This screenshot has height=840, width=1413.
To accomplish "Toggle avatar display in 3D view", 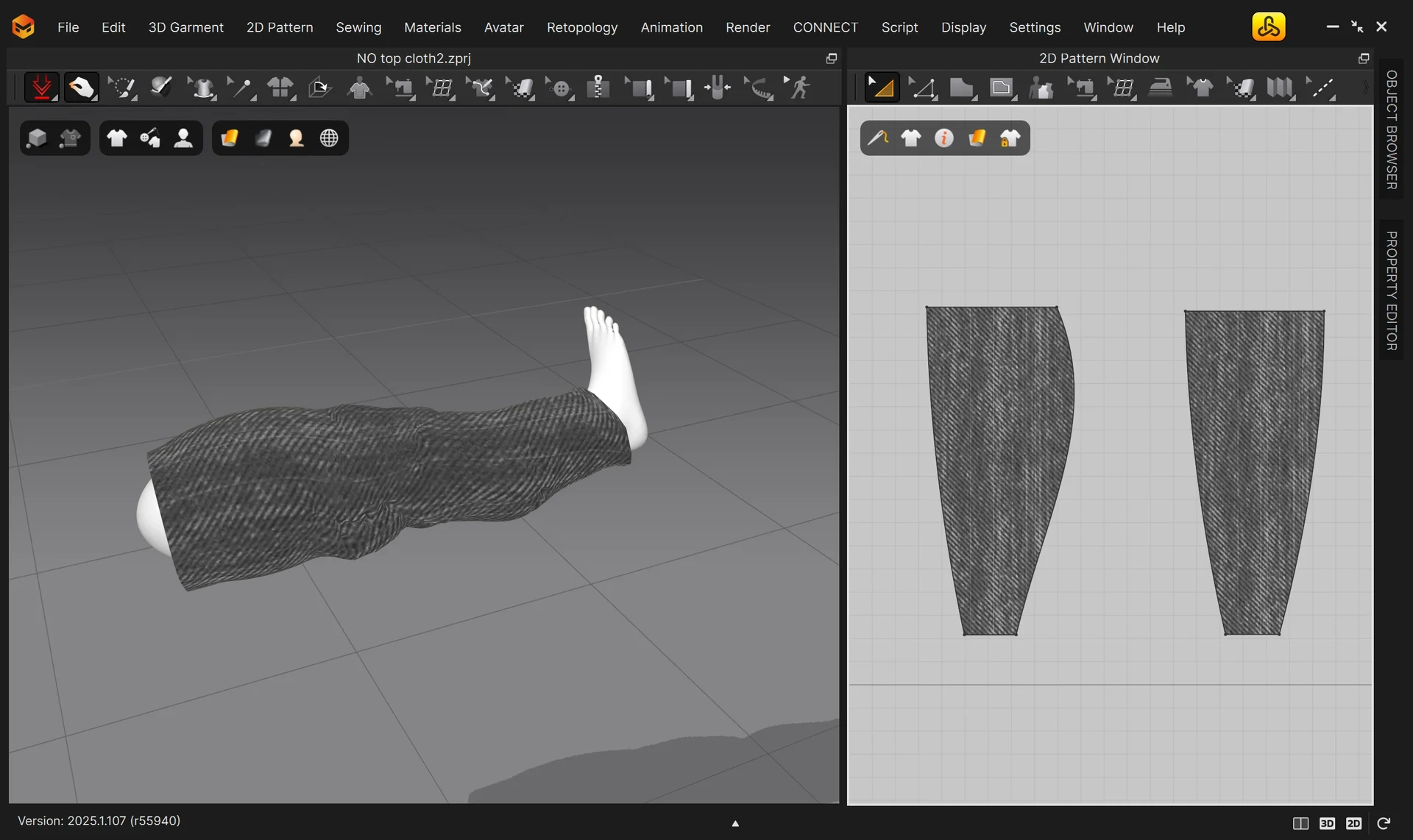I will [183, 138].
